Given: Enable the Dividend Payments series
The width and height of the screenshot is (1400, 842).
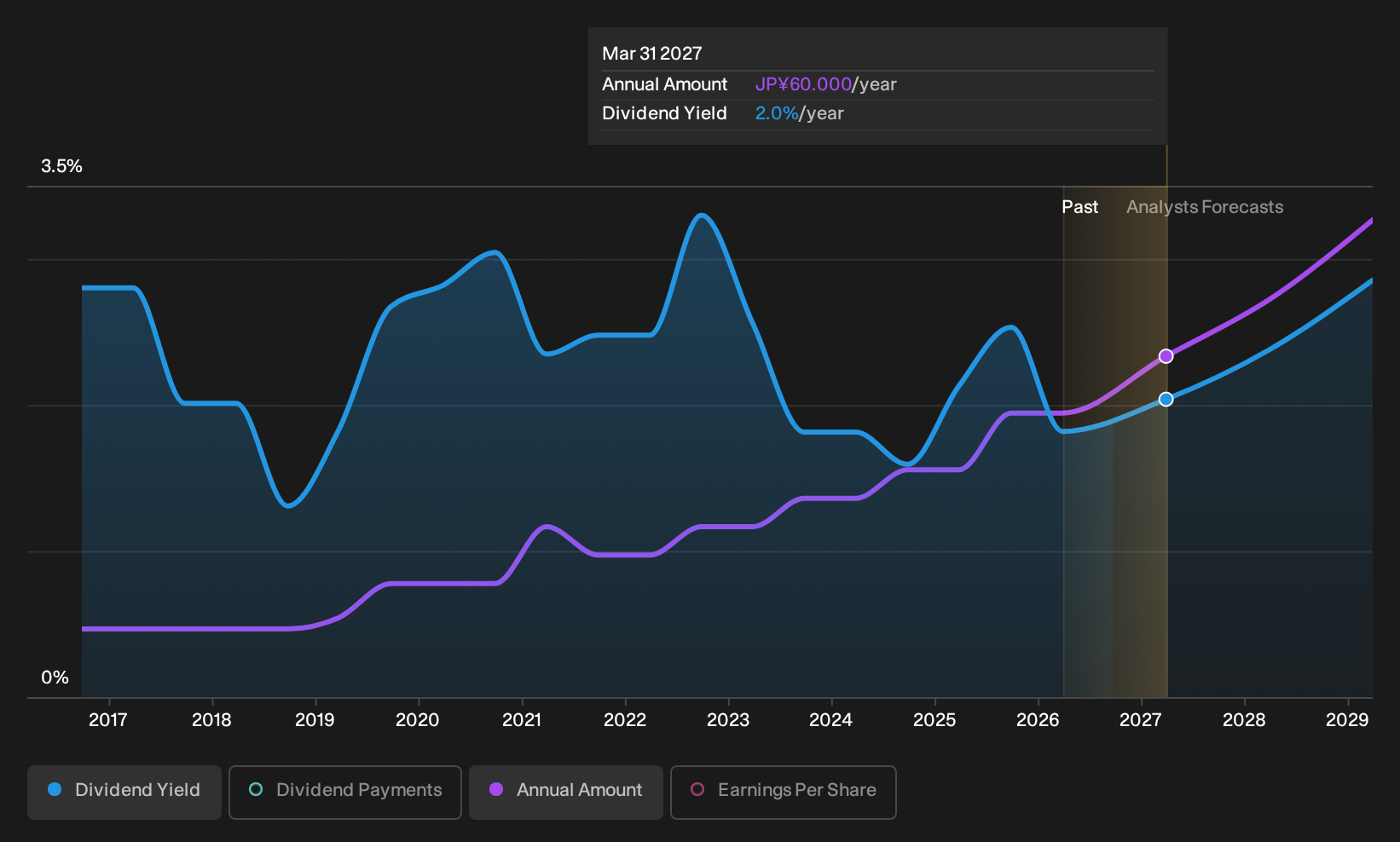Looking at the screenshot, I should point(345,792).
